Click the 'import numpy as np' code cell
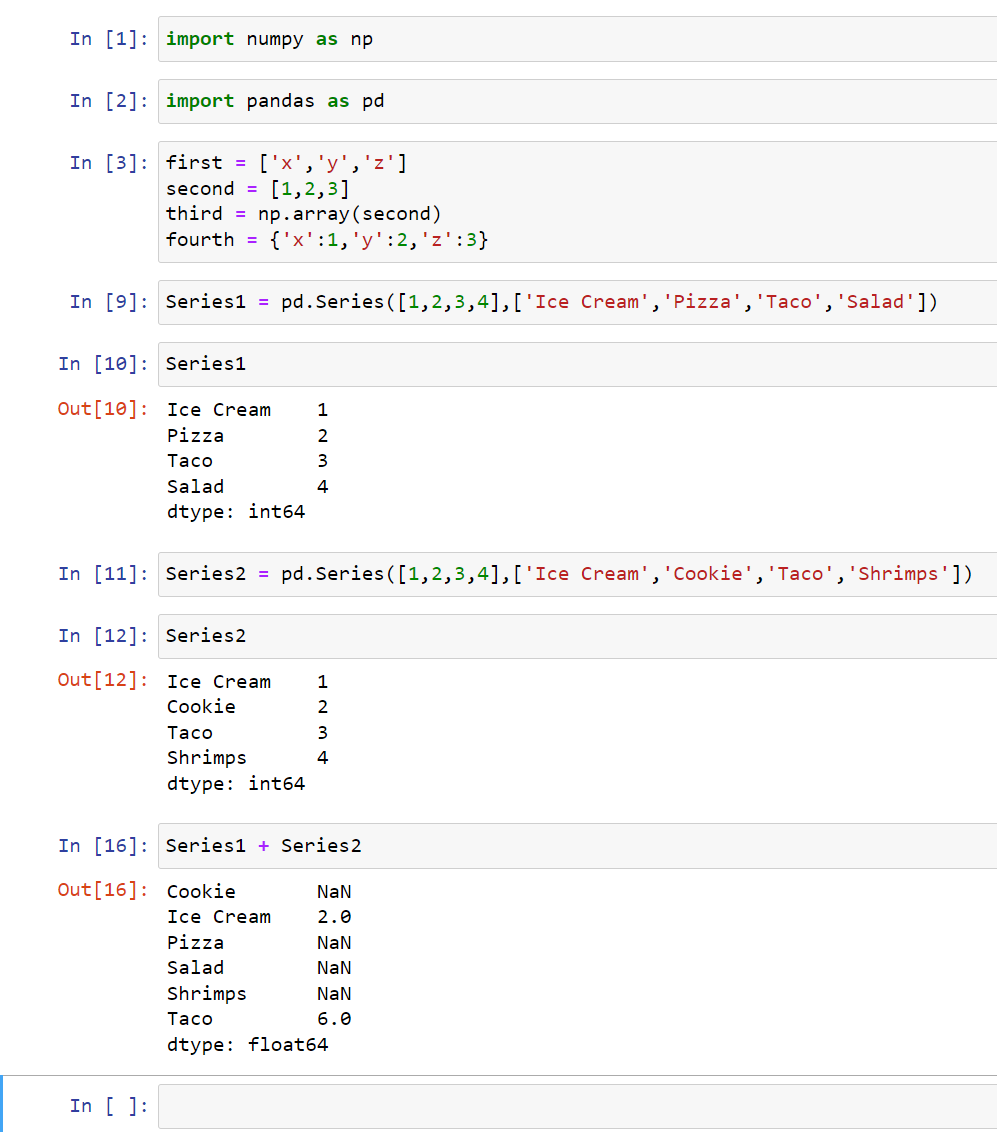 coord(578,39)
